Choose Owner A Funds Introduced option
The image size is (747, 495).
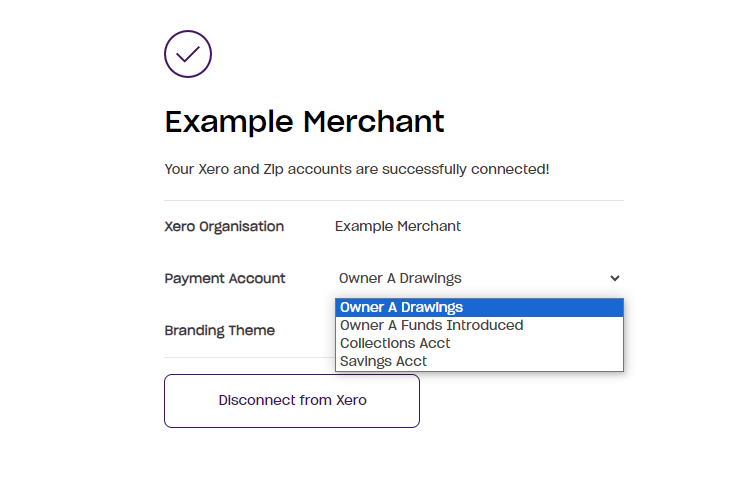click(x=479, y=325)
